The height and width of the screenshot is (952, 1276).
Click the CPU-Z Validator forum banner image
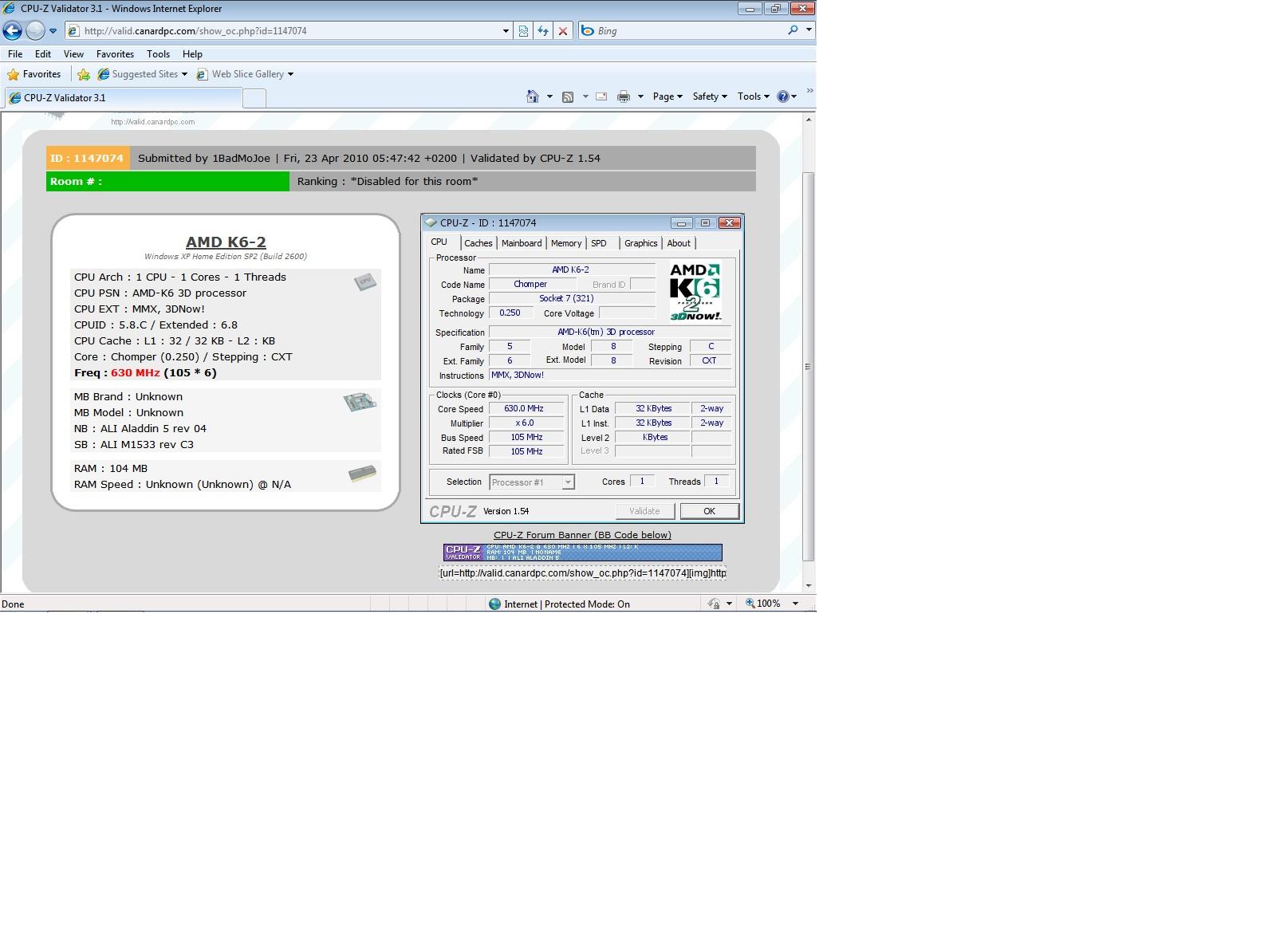[x=582, y=553]
